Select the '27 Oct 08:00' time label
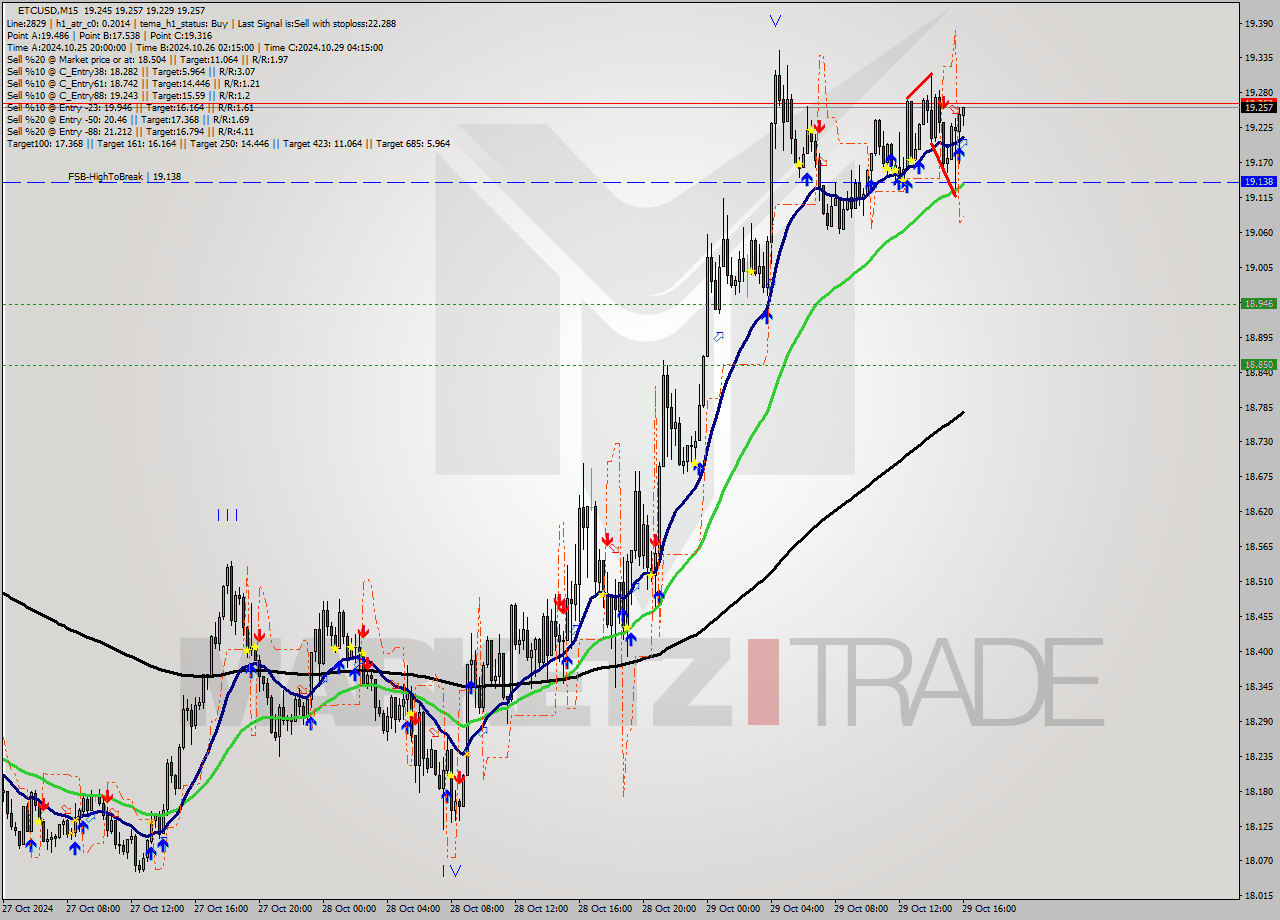 [93, 909]
